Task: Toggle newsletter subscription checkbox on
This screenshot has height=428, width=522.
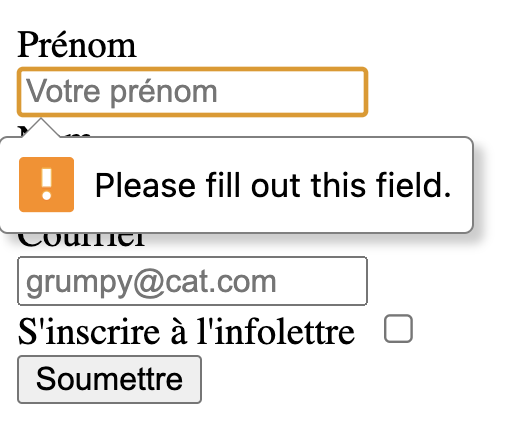Action: pyautogui.click(x=398, y=328)
